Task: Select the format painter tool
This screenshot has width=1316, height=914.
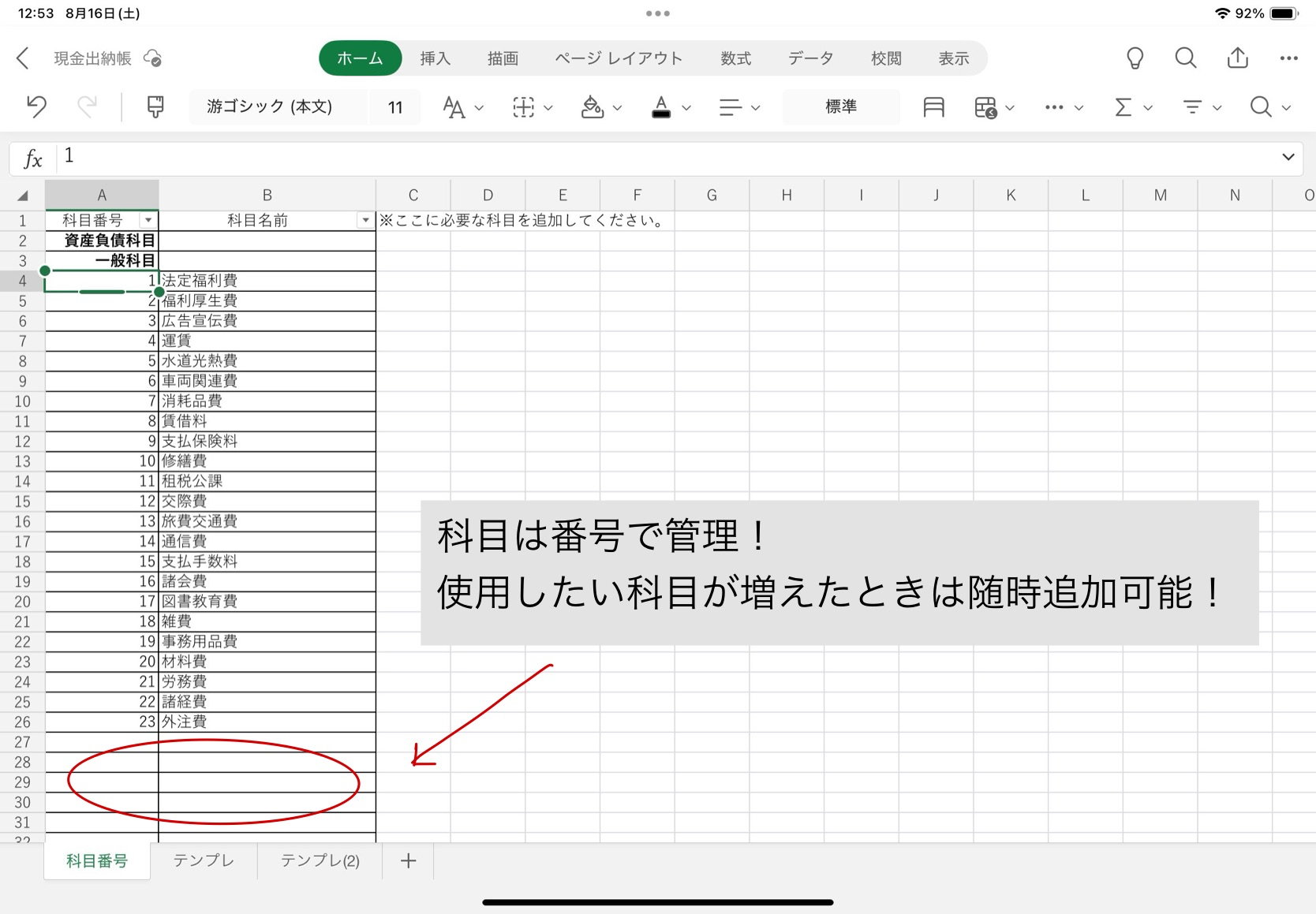Action: (x=155, y=106)
